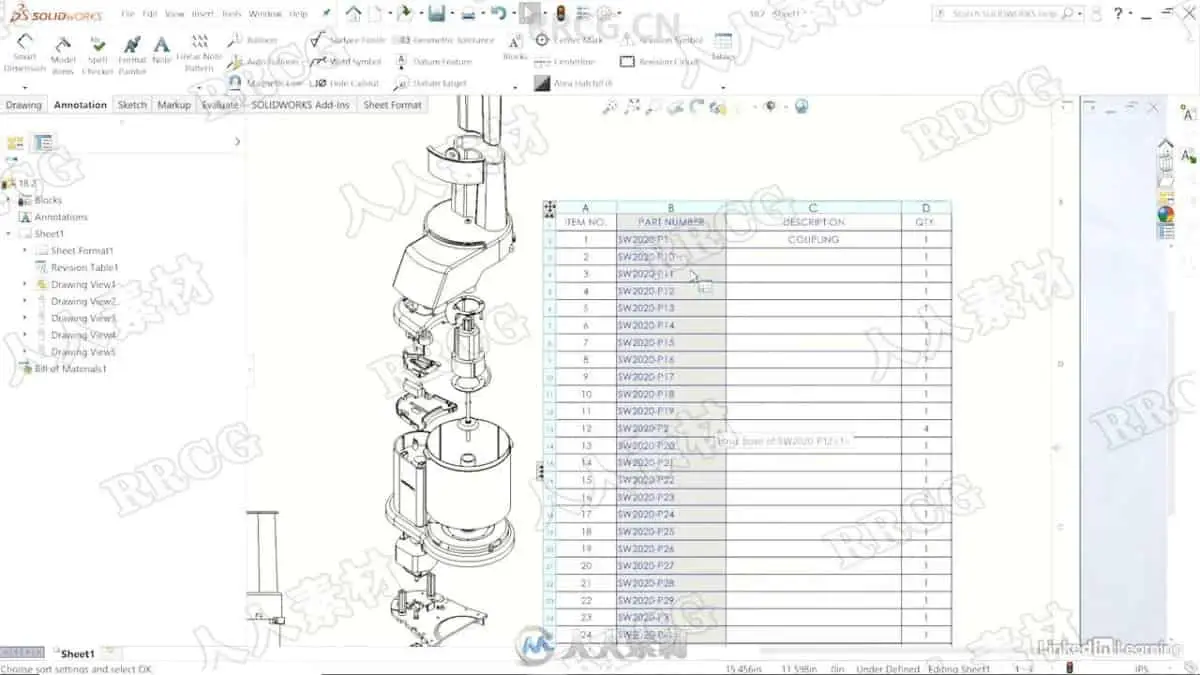Open the Geometric Tolerance tool

tap(444, 40)
